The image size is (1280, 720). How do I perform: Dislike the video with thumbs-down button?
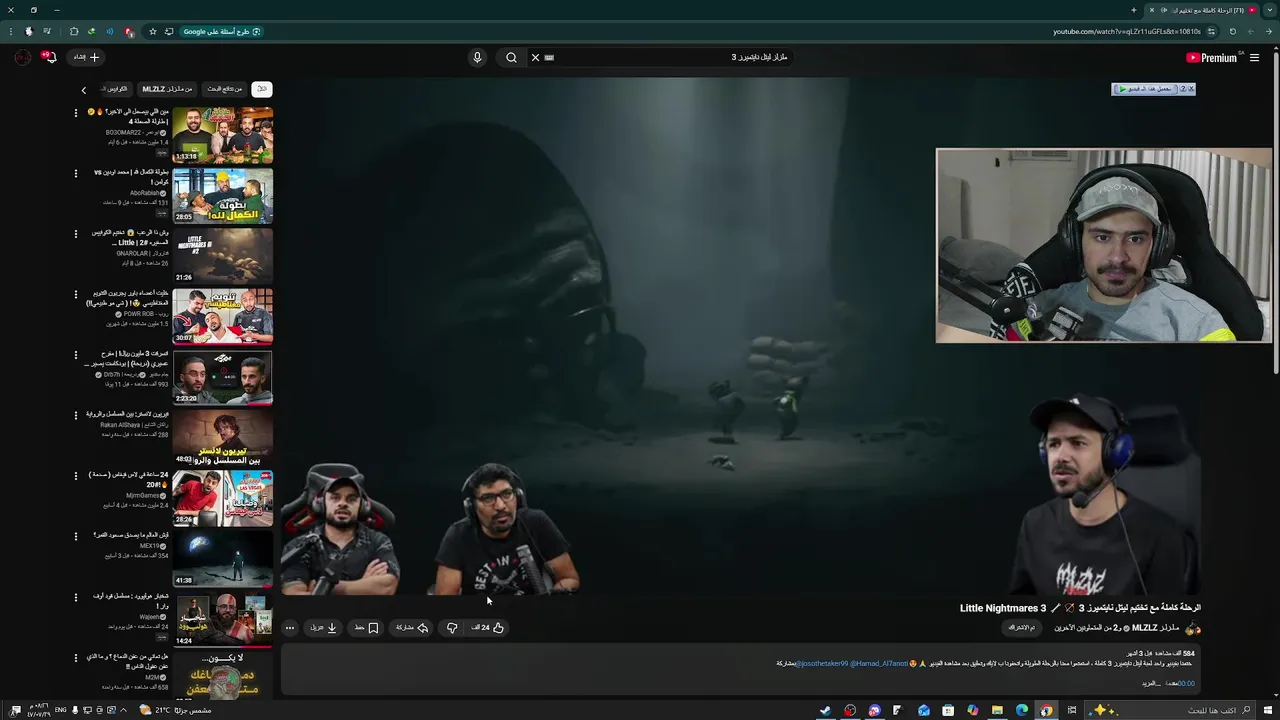(x=452, y=628)
